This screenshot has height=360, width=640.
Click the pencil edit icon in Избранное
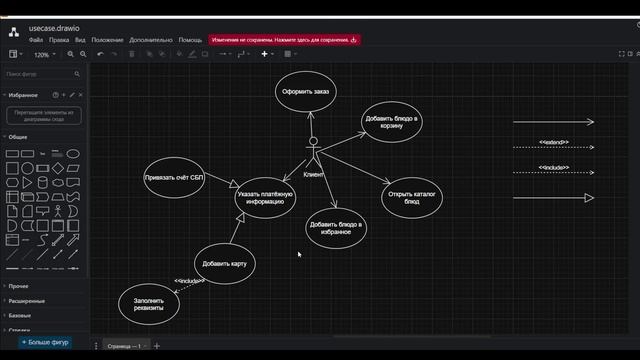pyautogui.click(x=72, y=95)
